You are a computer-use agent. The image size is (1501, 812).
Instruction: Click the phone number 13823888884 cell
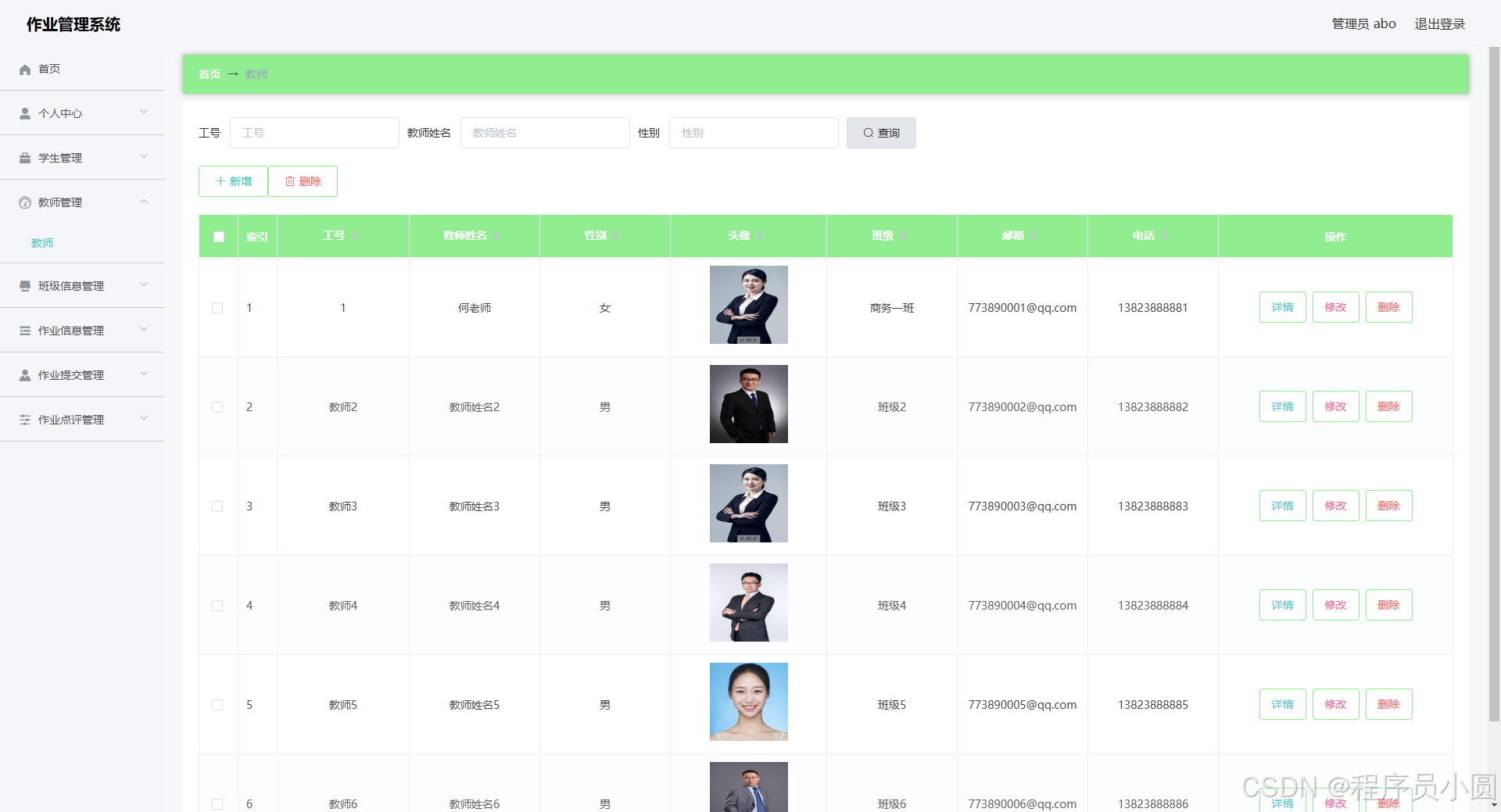(x=1152, y=606)
